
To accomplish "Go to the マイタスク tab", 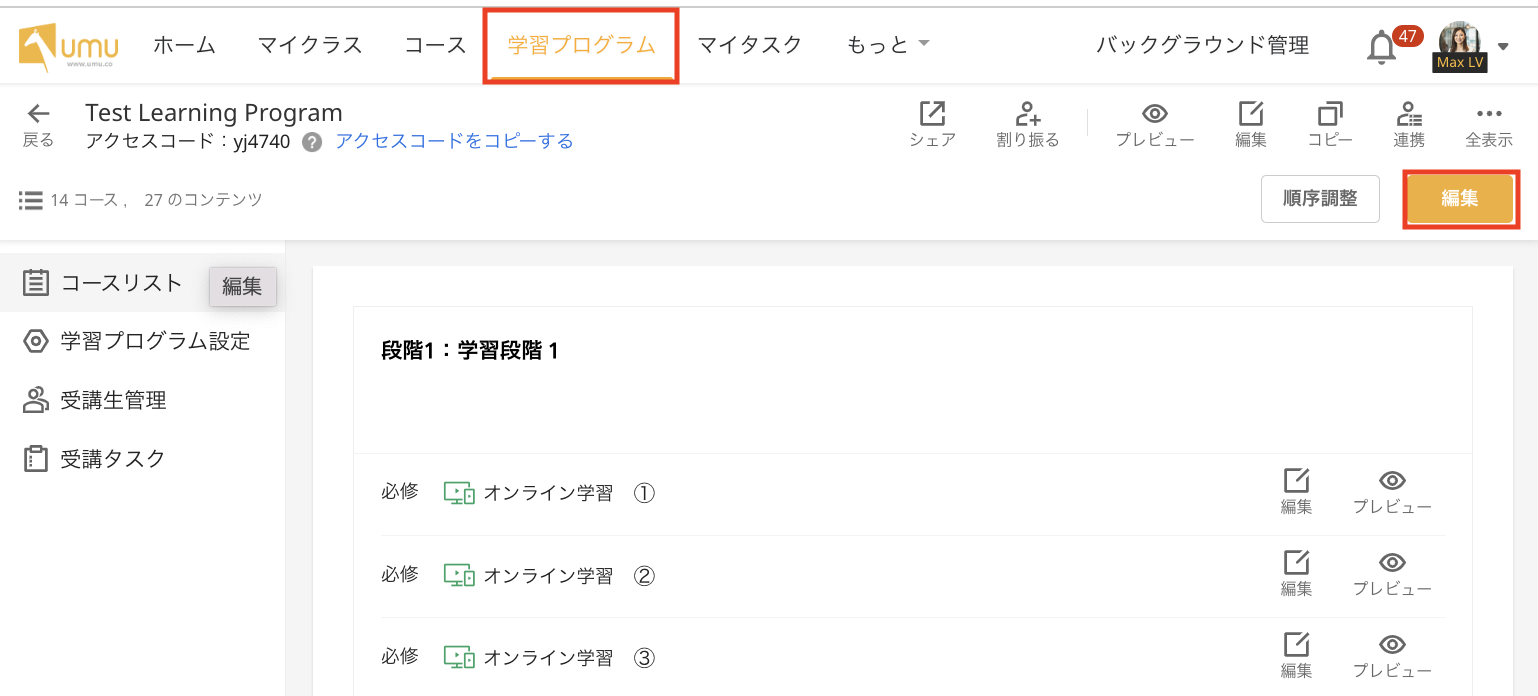I will pos(749,45).
